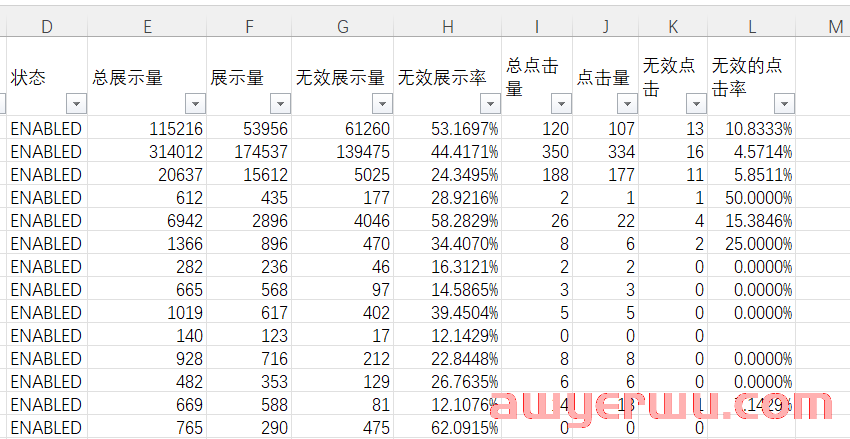Open the 总点击量 filter dropdown
This screenshot has height=439, width=850.
coord(561,104)
